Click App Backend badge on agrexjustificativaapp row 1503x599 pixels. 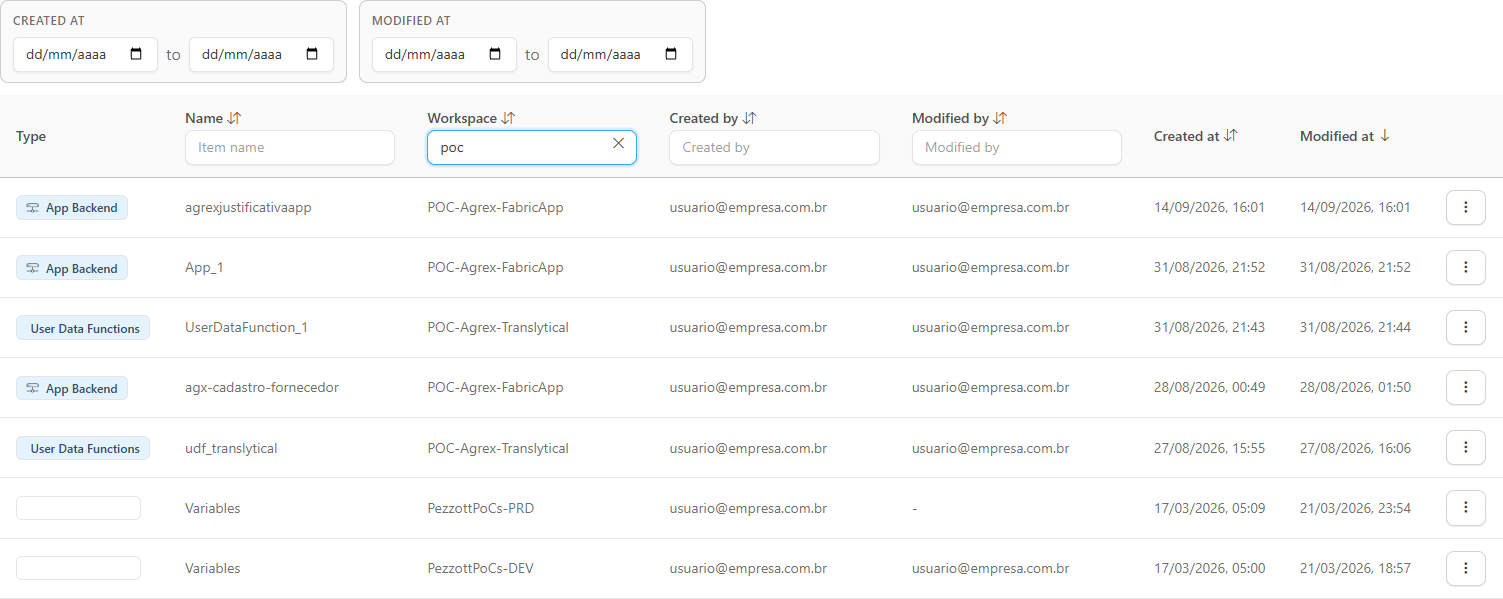click(72, 208)
